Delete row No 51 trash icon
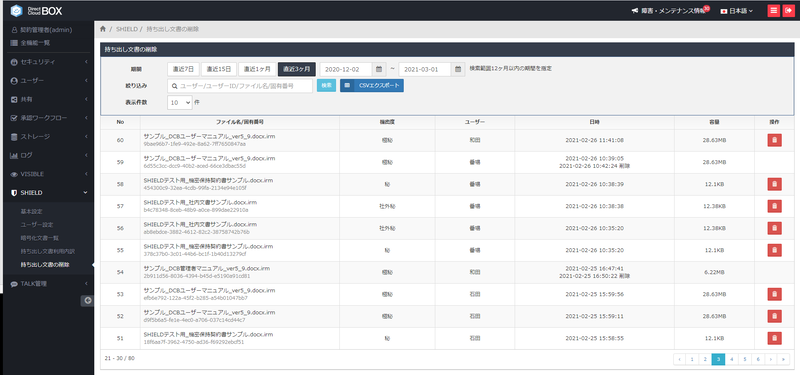The width and height of the screenshot is (800, 375). pyautogui.click(x=774, y=338)
